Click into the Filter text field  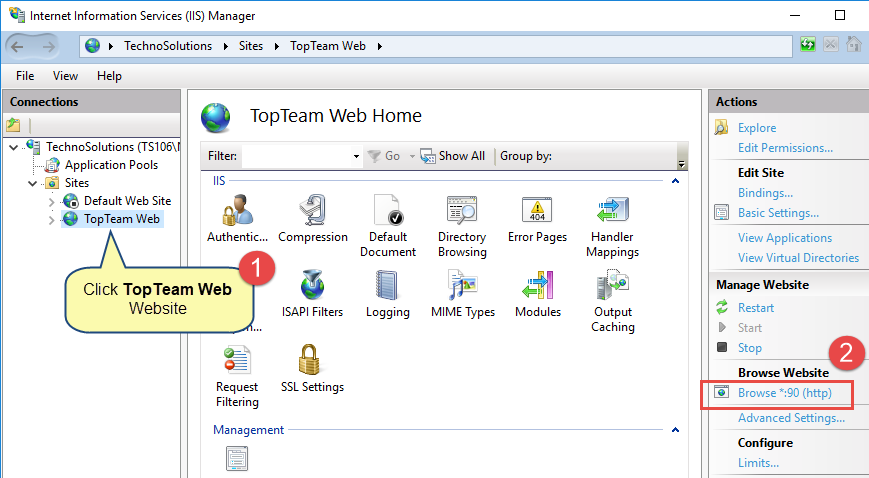tap(297, 156)
